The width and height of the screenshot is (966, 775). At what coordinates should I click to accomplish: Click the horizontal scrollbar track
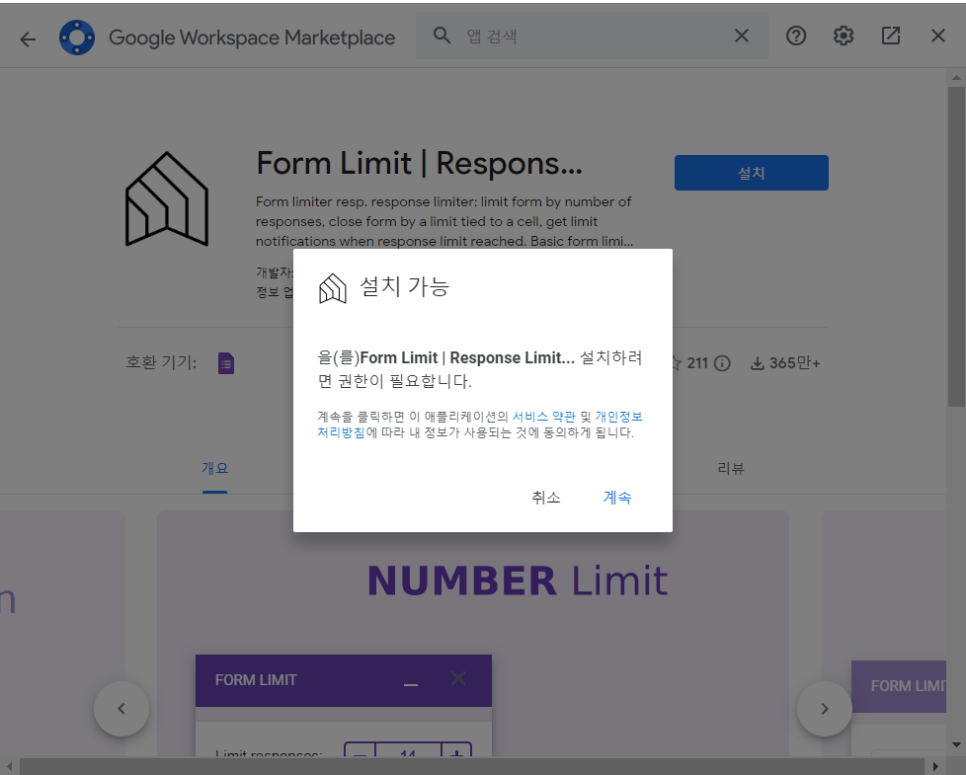pyautogui.click(x=472, y=766)
